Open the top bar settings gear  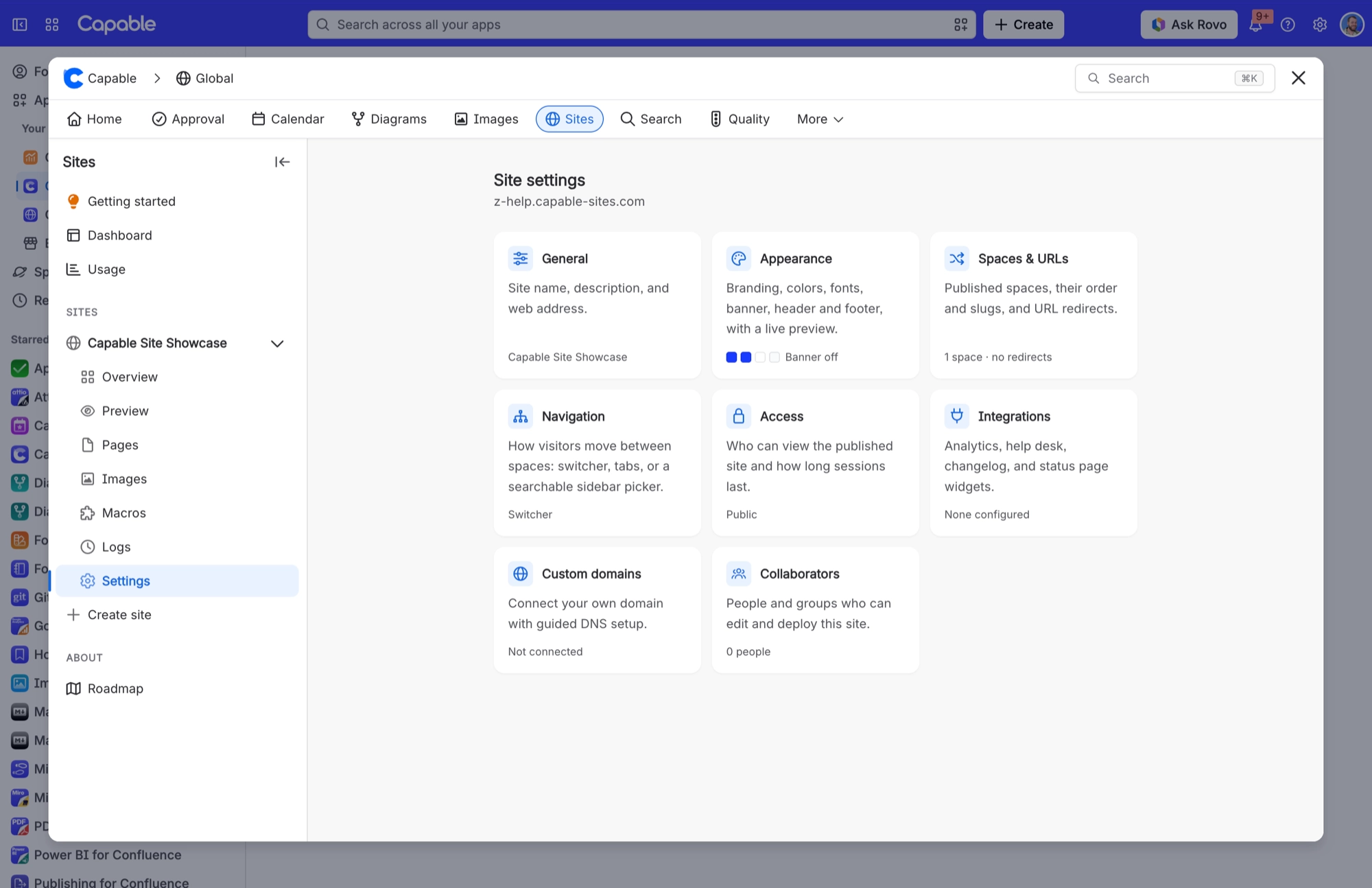pos(1320,25)
